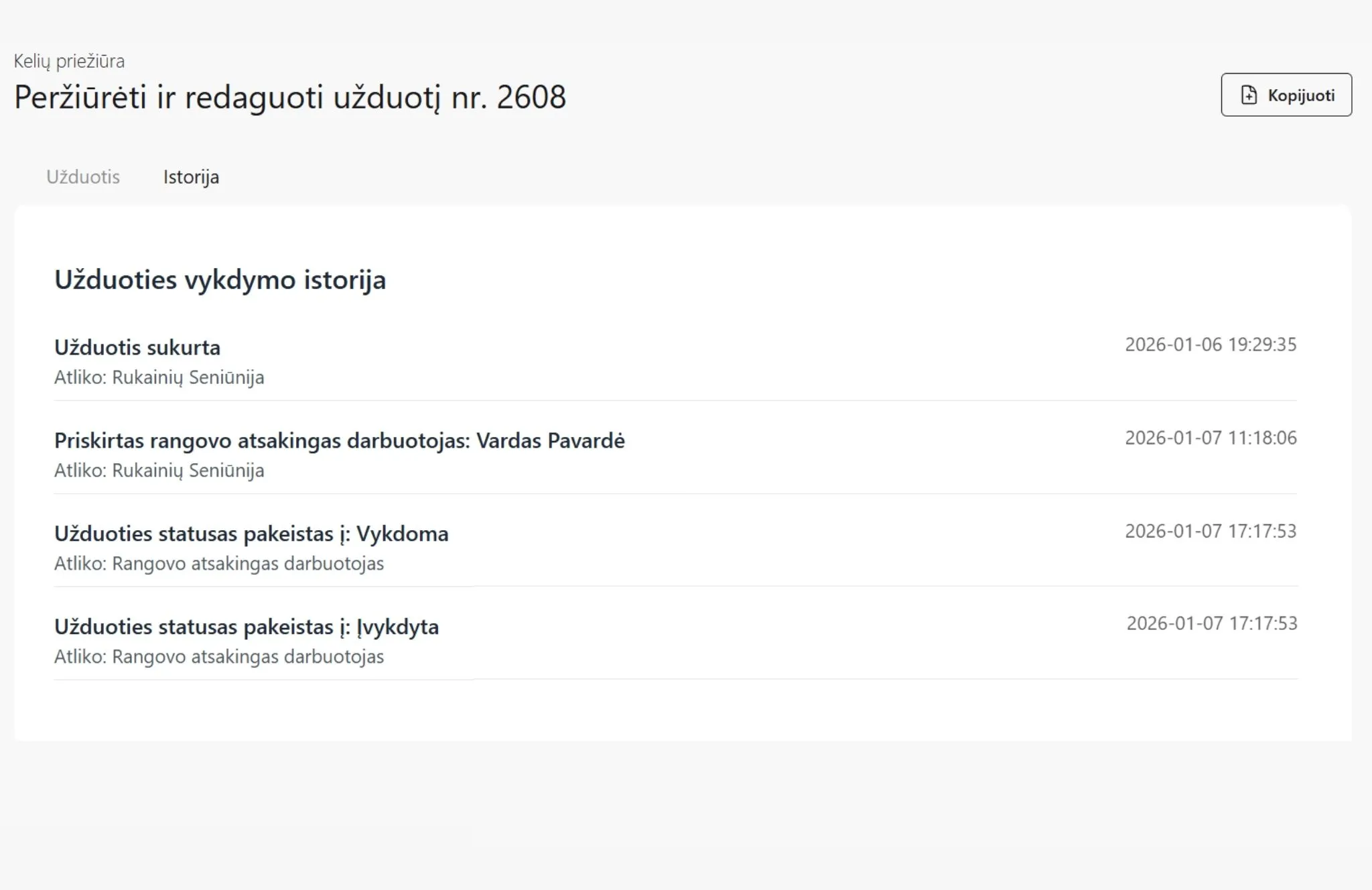1372x890 pixels.
Task: Open the Istorija tab
Action: pos(191,177)
